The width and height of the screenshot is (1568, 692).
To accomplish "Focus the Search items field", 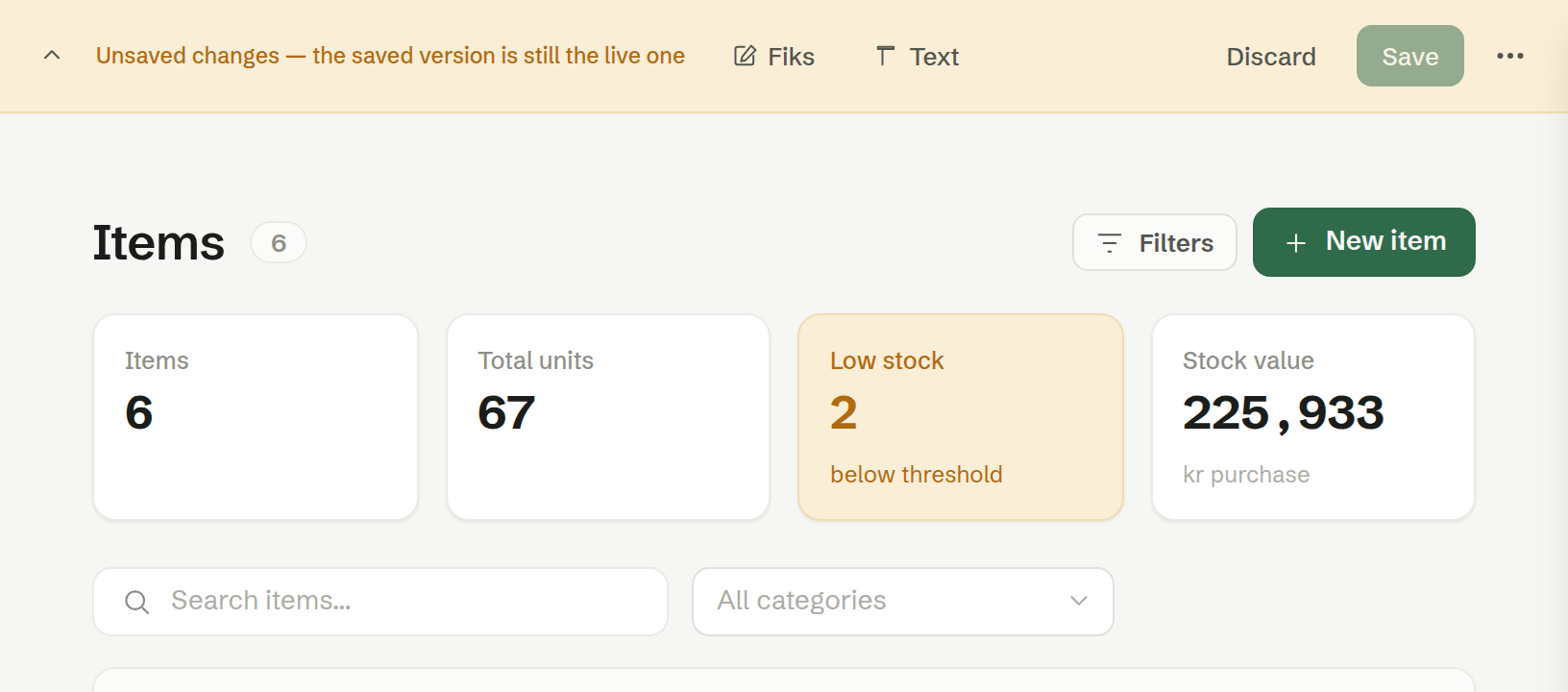I will (x=380, y=602).
